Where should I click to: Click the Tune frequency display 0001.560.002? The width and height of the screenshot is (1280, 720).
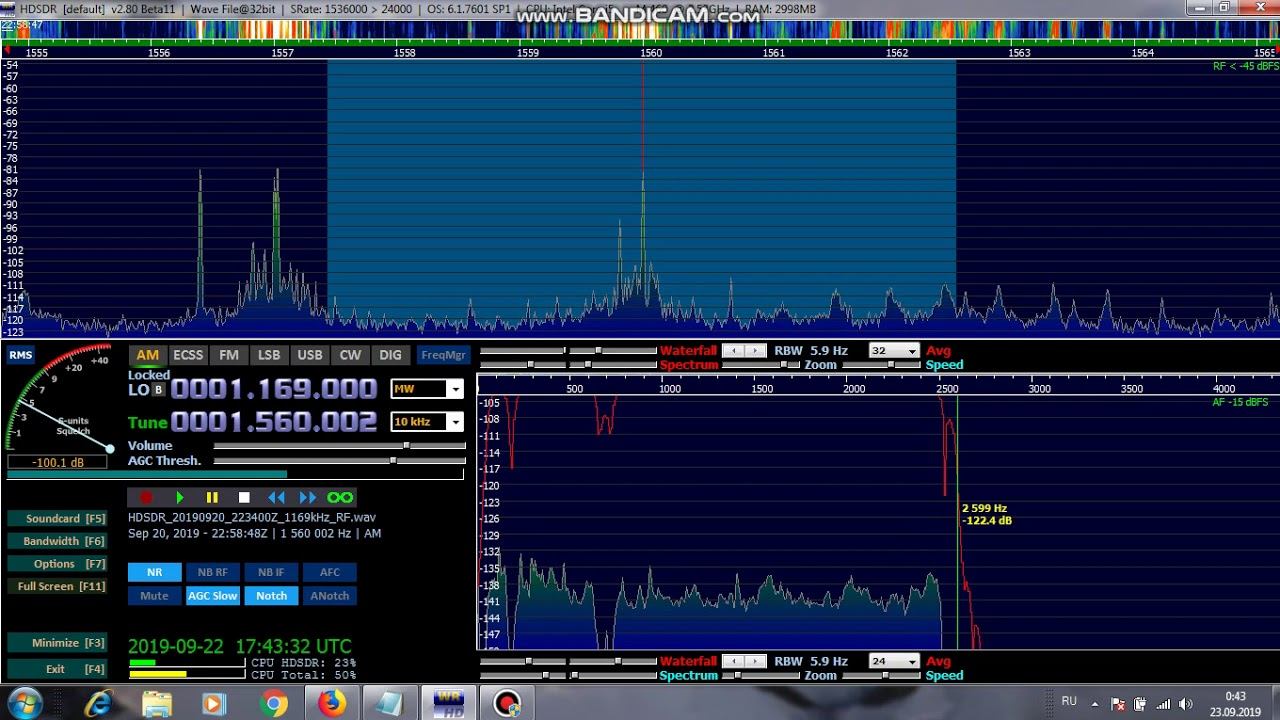[274, 422]
